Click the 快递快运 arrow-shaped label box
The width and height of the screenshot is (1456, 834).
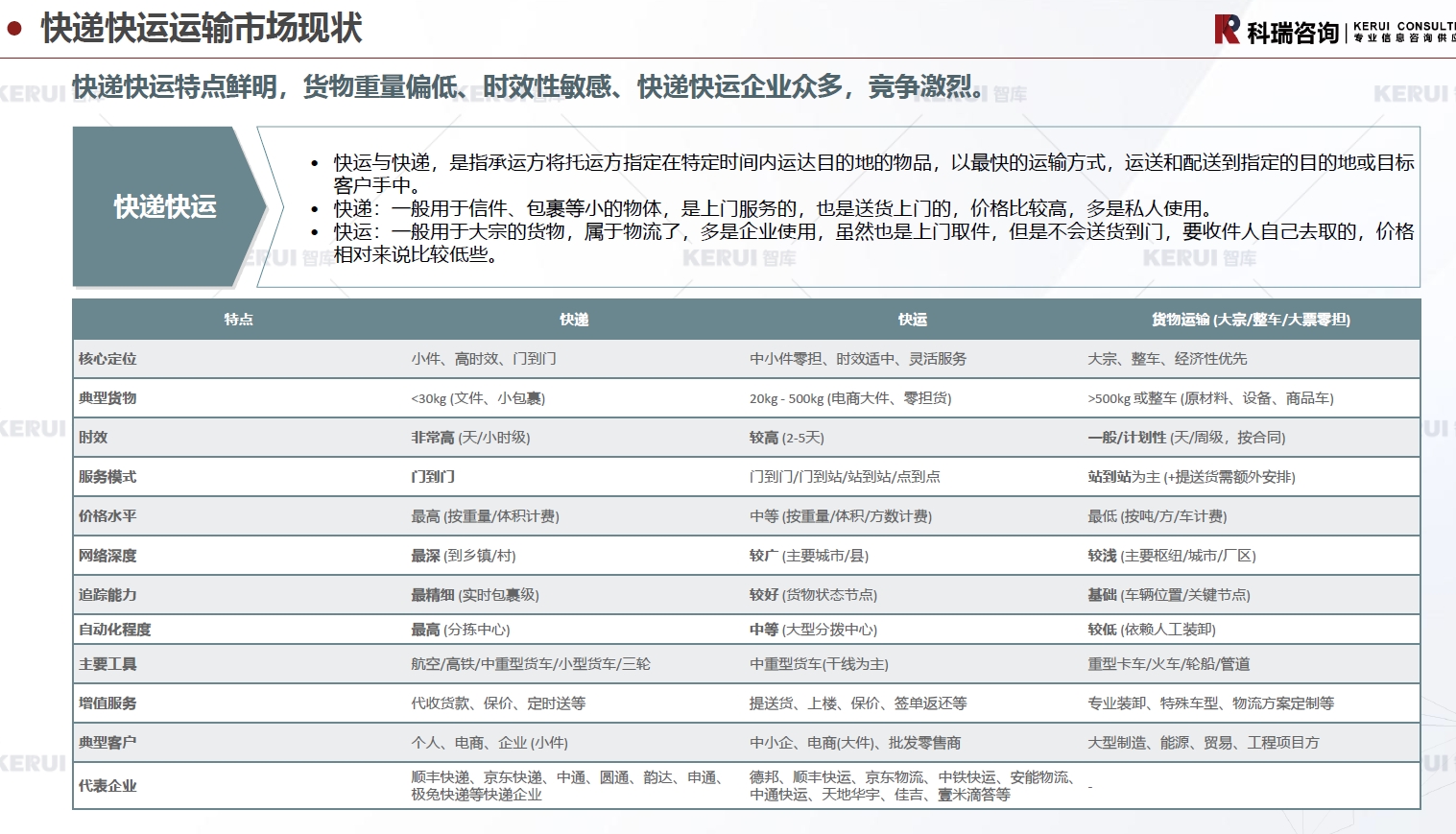tap(170, 206)
